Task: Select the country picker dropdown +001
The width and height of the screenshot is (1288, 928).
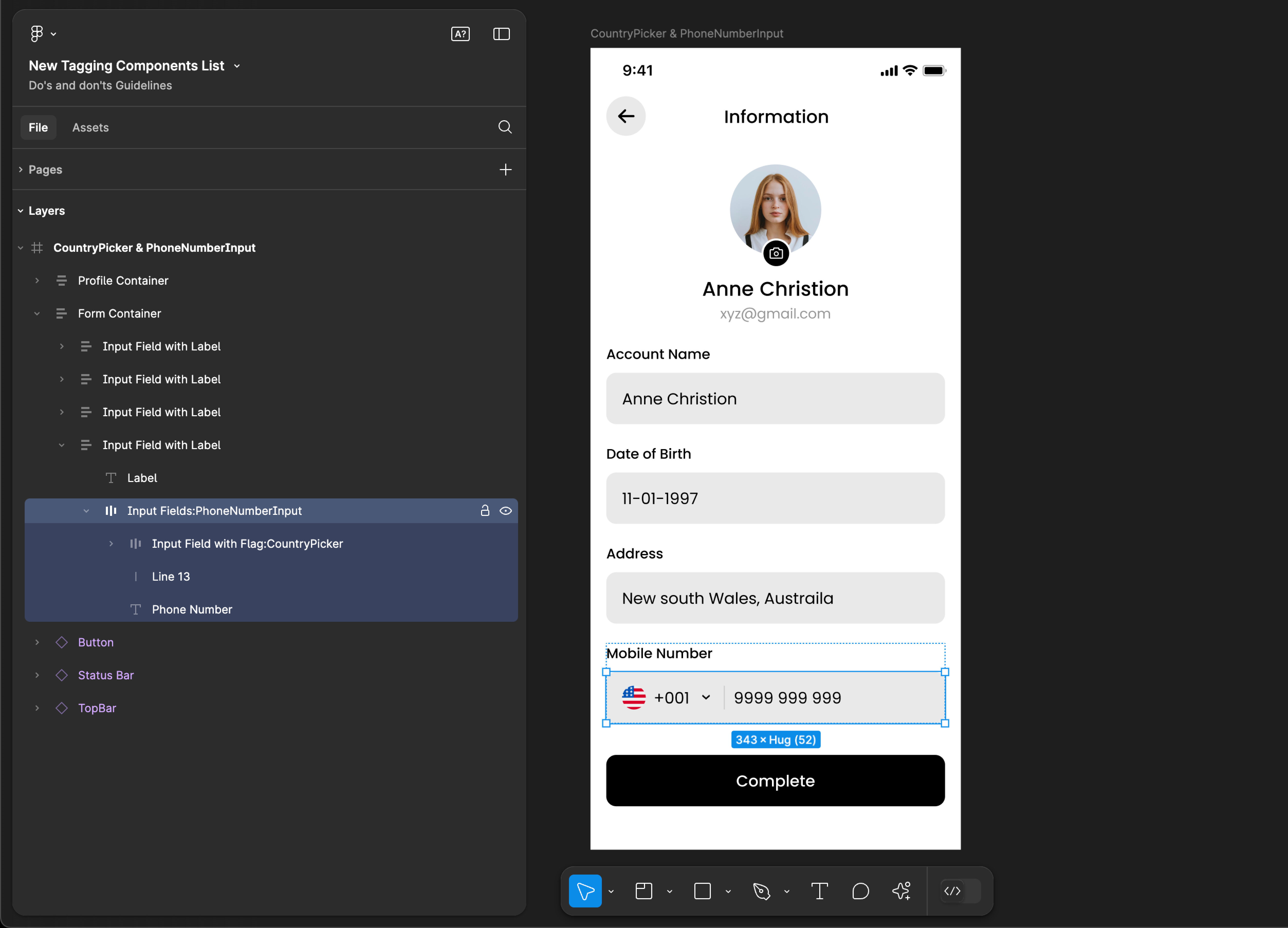Action: coord(665,697)
